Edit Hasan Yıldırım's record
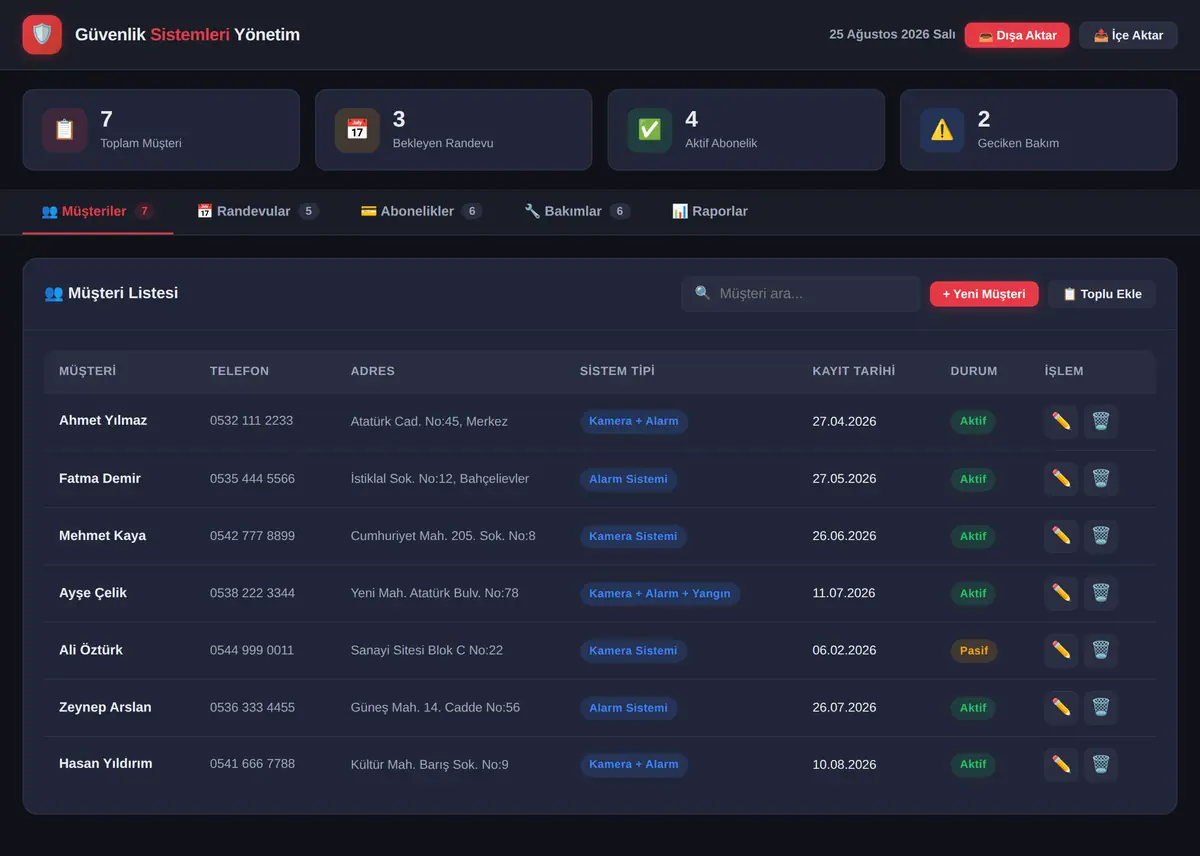The image size is (1200, 856). [x=1061, y=765]
